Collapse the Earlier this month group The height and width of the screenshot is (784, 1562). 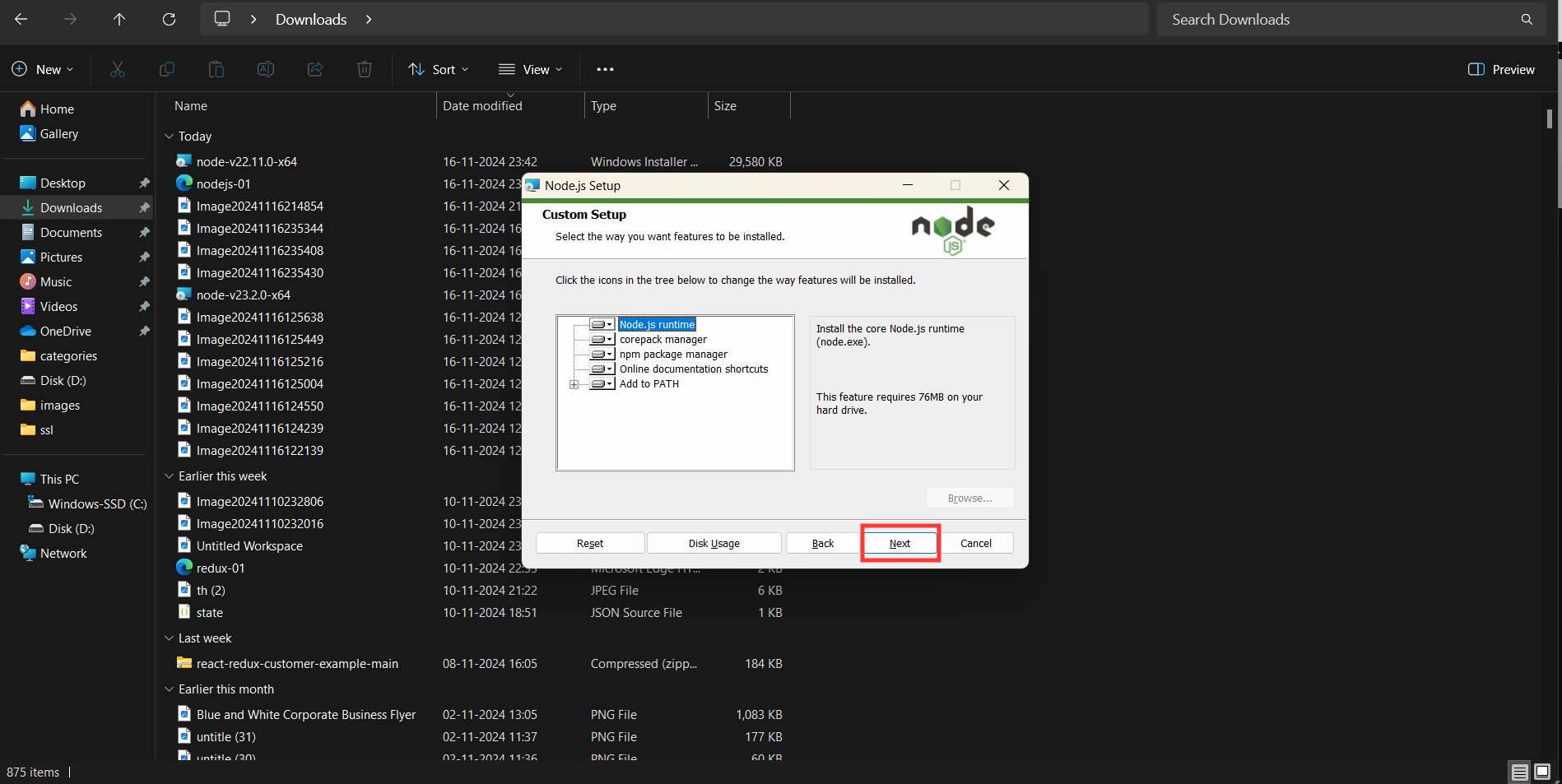point(169,689)
